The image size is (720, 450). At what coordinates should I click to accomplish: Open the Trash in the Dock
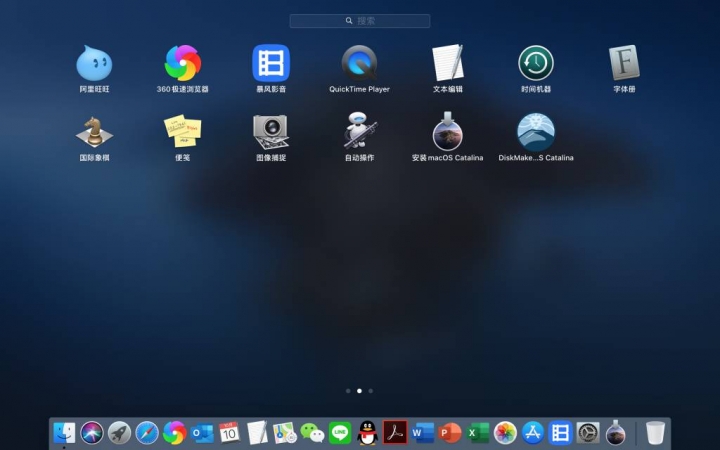(x=655, y=433)
